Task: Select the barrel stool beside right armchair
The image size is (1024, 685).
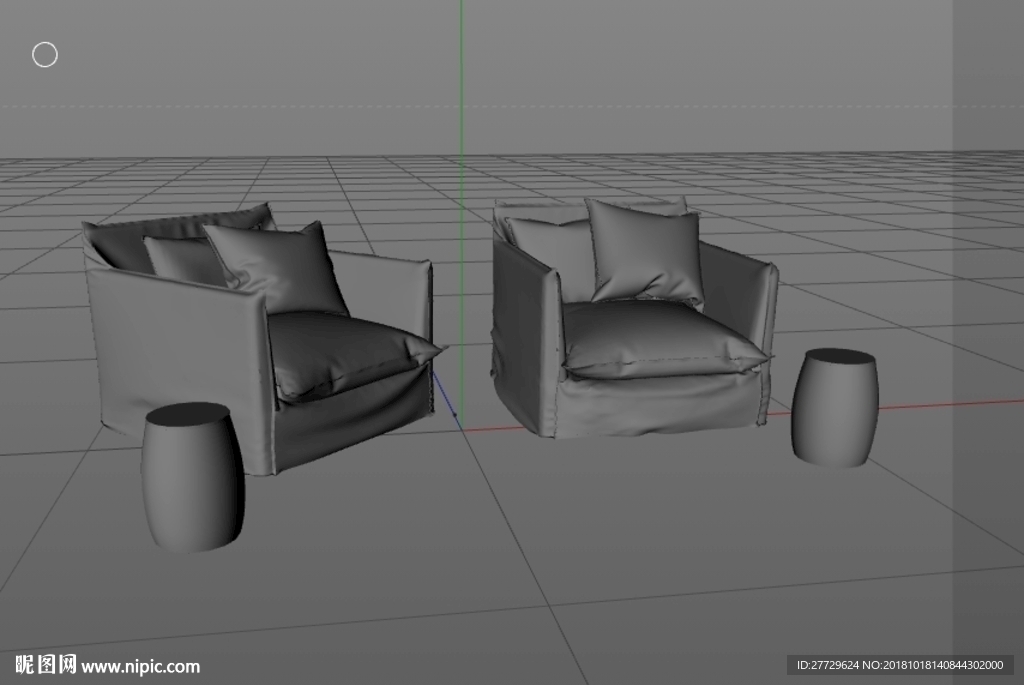Action: click(x=835, y=407)
